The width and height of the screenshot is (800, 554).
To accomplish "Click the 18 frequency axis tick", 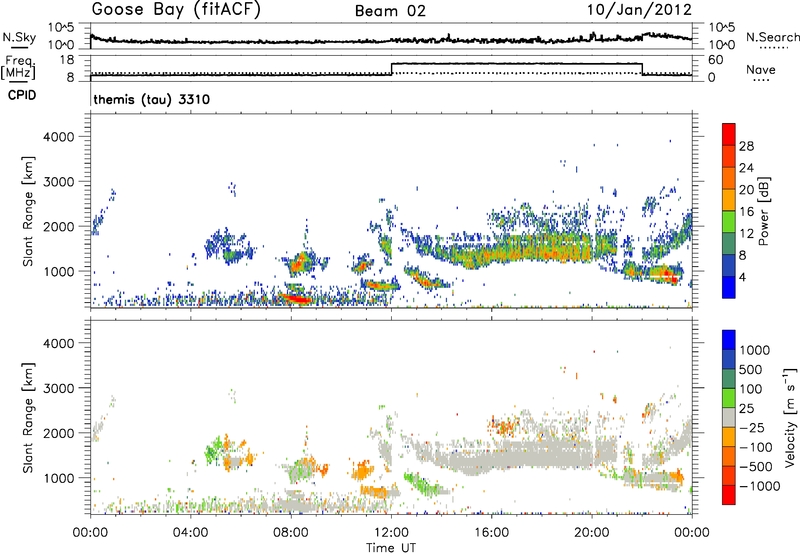I will pyautogui.click(x=67, y=60).
